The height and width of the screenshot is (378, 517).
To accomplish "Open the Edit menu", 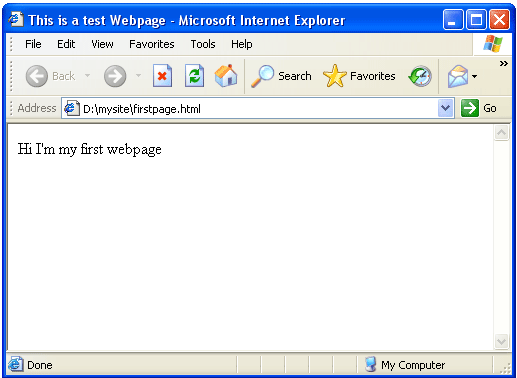I will click(x=66, y=44).
